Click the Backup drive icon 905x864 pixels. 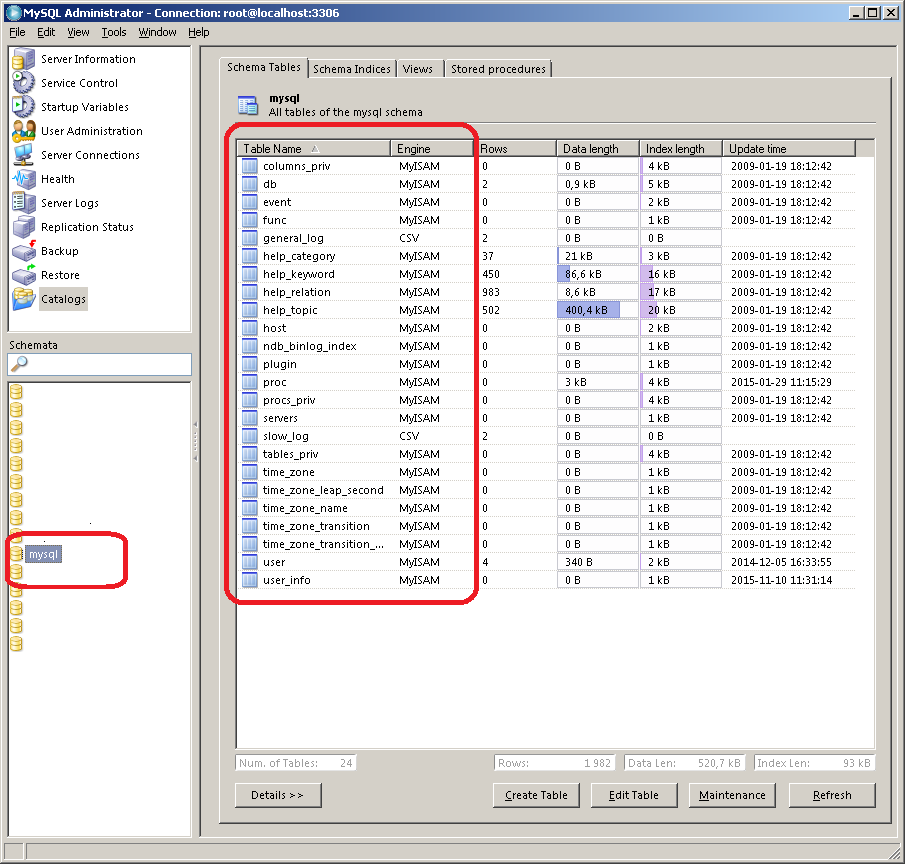(x=24, y=251)
